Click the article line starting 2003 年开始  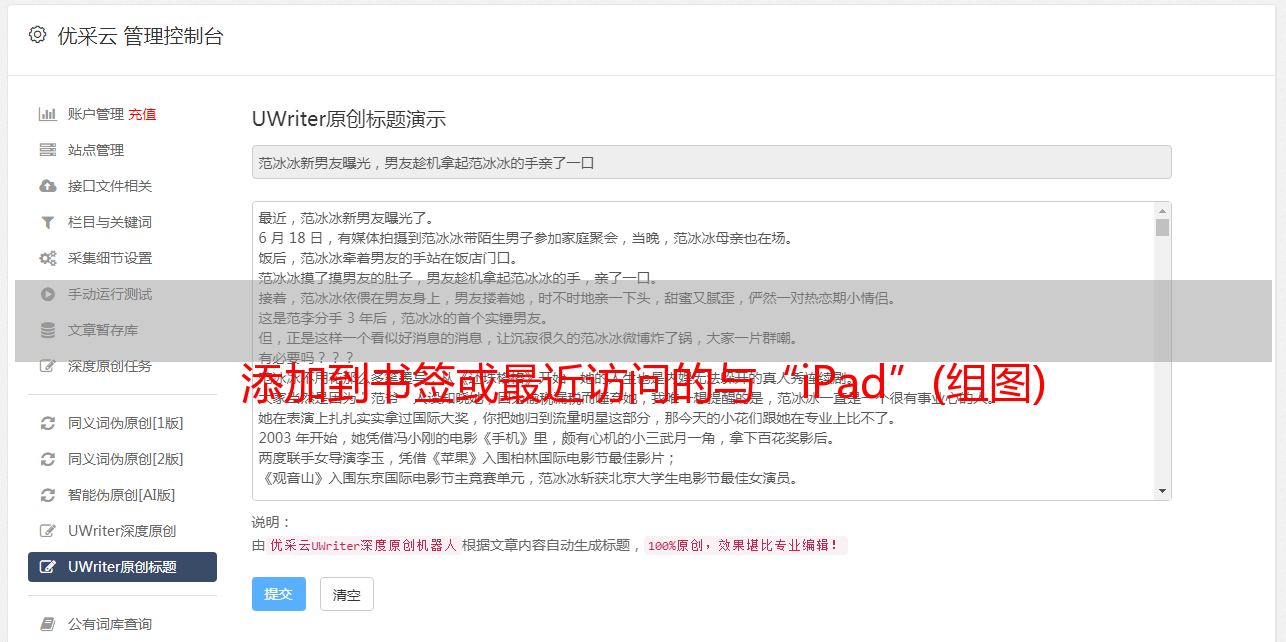pyautogui.click(x=546, y=438)
